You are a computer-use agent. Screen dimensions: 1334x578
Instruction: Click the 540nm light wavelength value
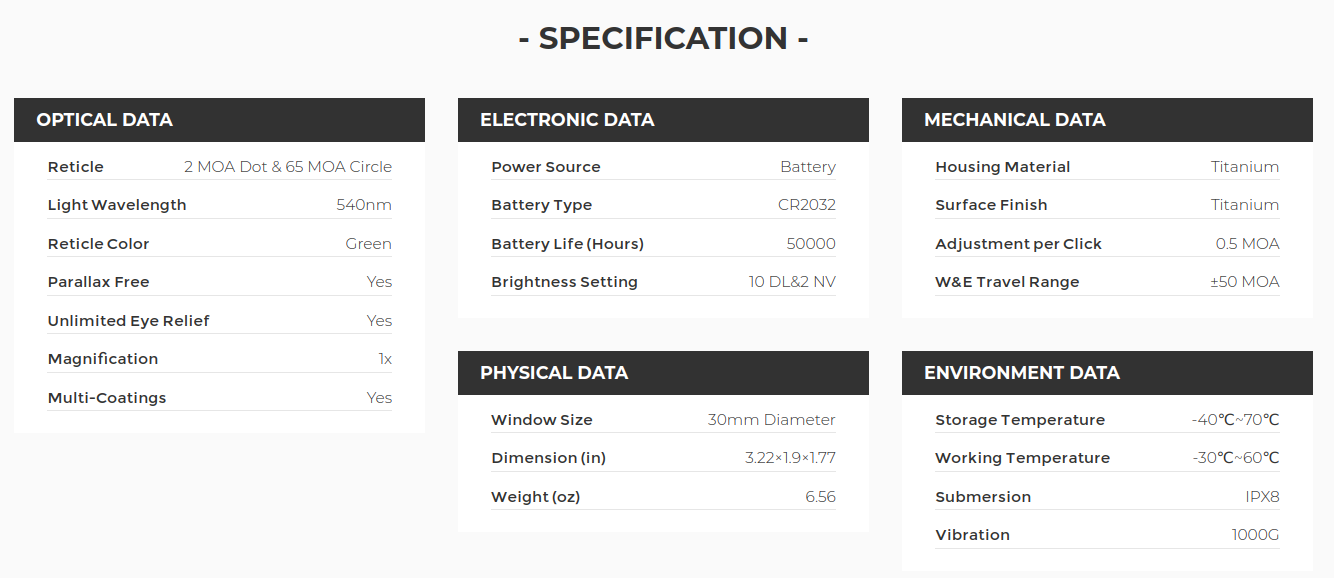coord(364,205)
